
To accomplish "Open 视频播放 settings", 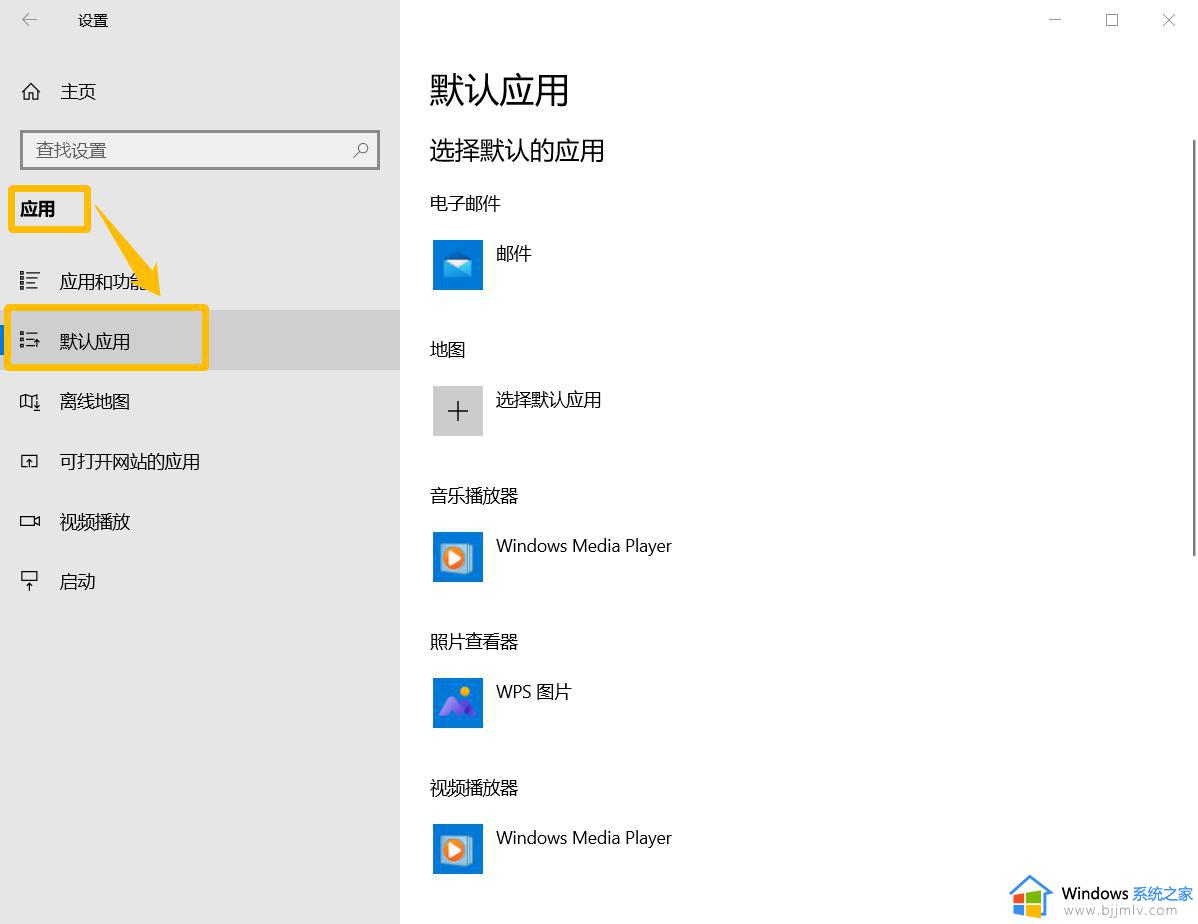I will [200, 521].
